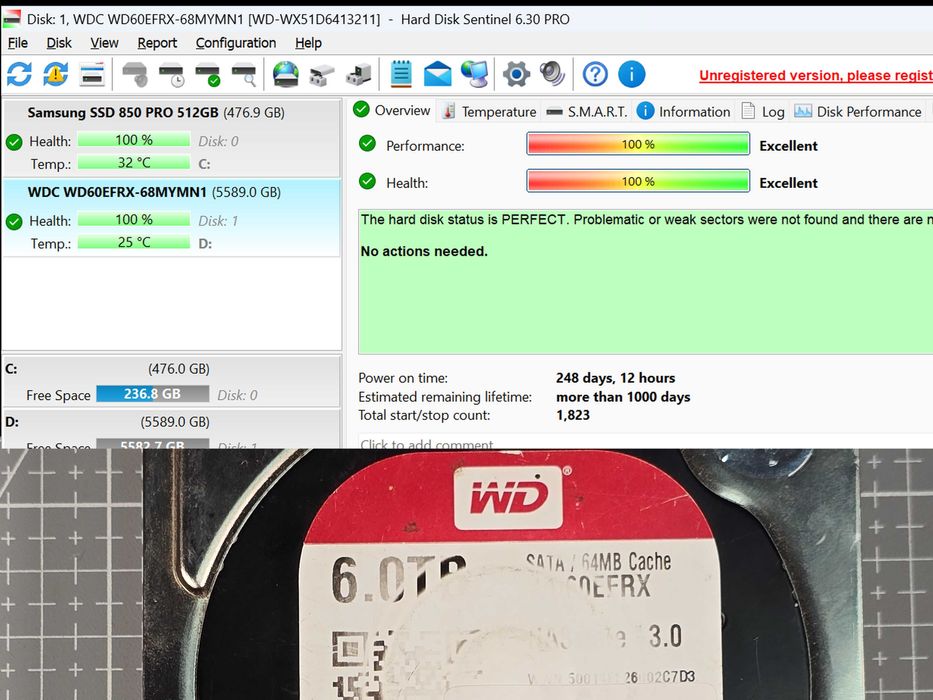933x700 pixels.
Task: Open the File menu
Action: (x=17, y=43)
